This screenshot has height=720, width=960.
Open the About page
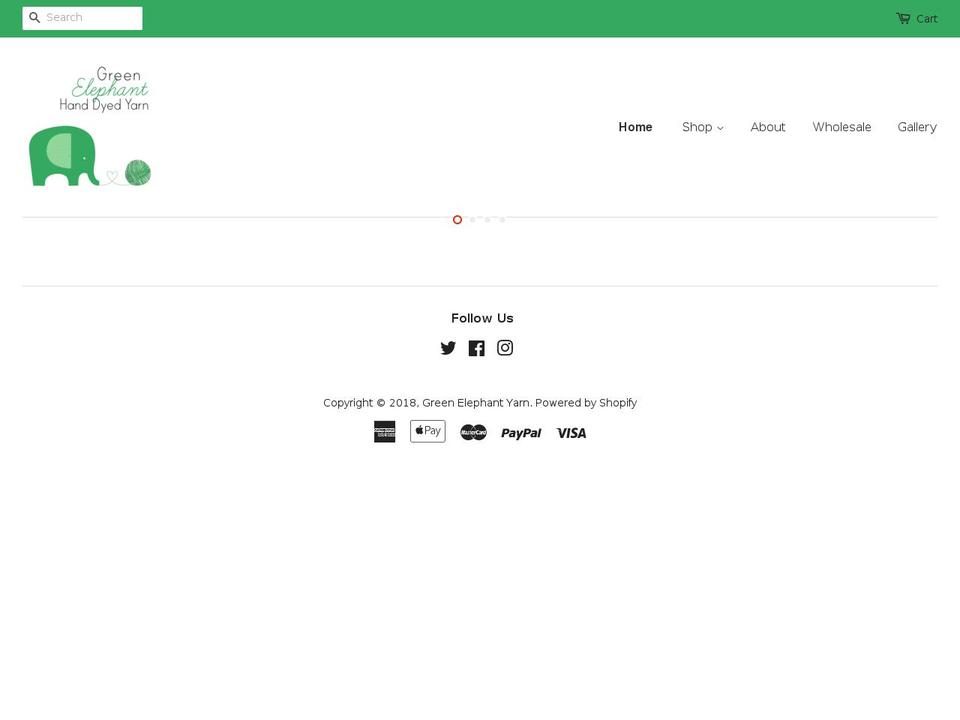(768, 127)
